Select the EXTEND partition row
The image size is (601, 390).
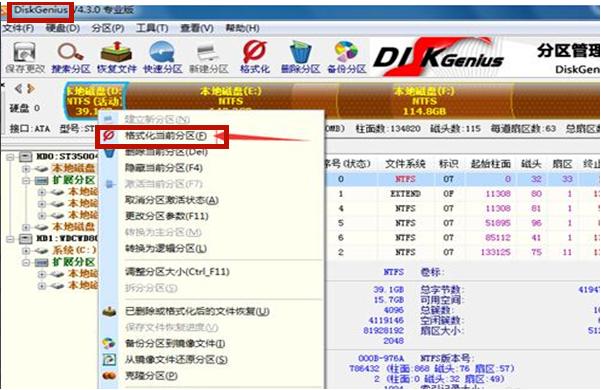point(463,194)
